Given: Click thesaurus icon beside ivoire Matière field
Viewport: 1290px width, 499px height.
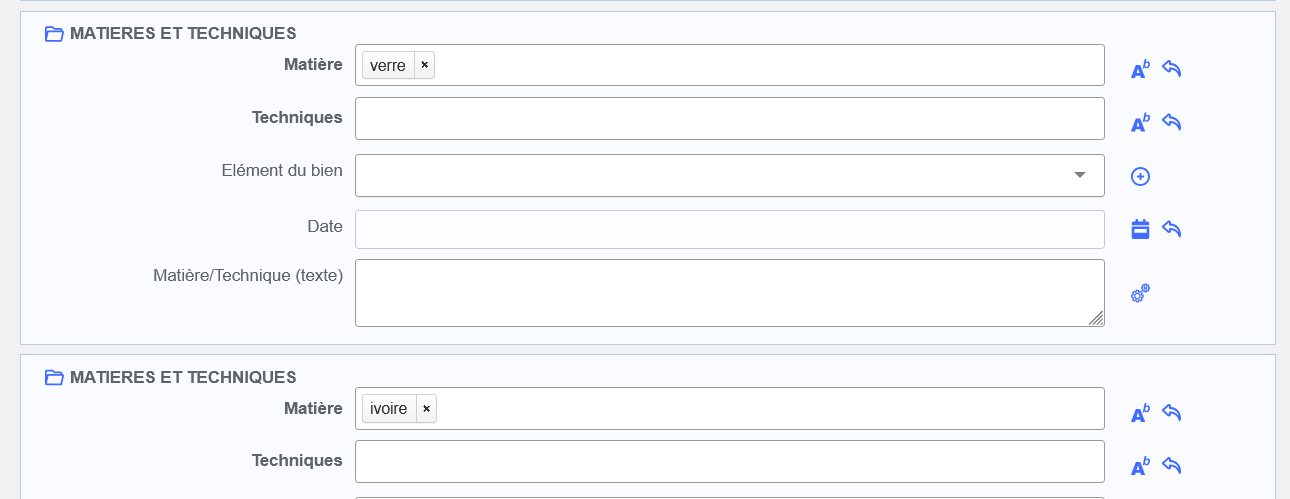Looking at the screenshot, I should point(1140,413).
